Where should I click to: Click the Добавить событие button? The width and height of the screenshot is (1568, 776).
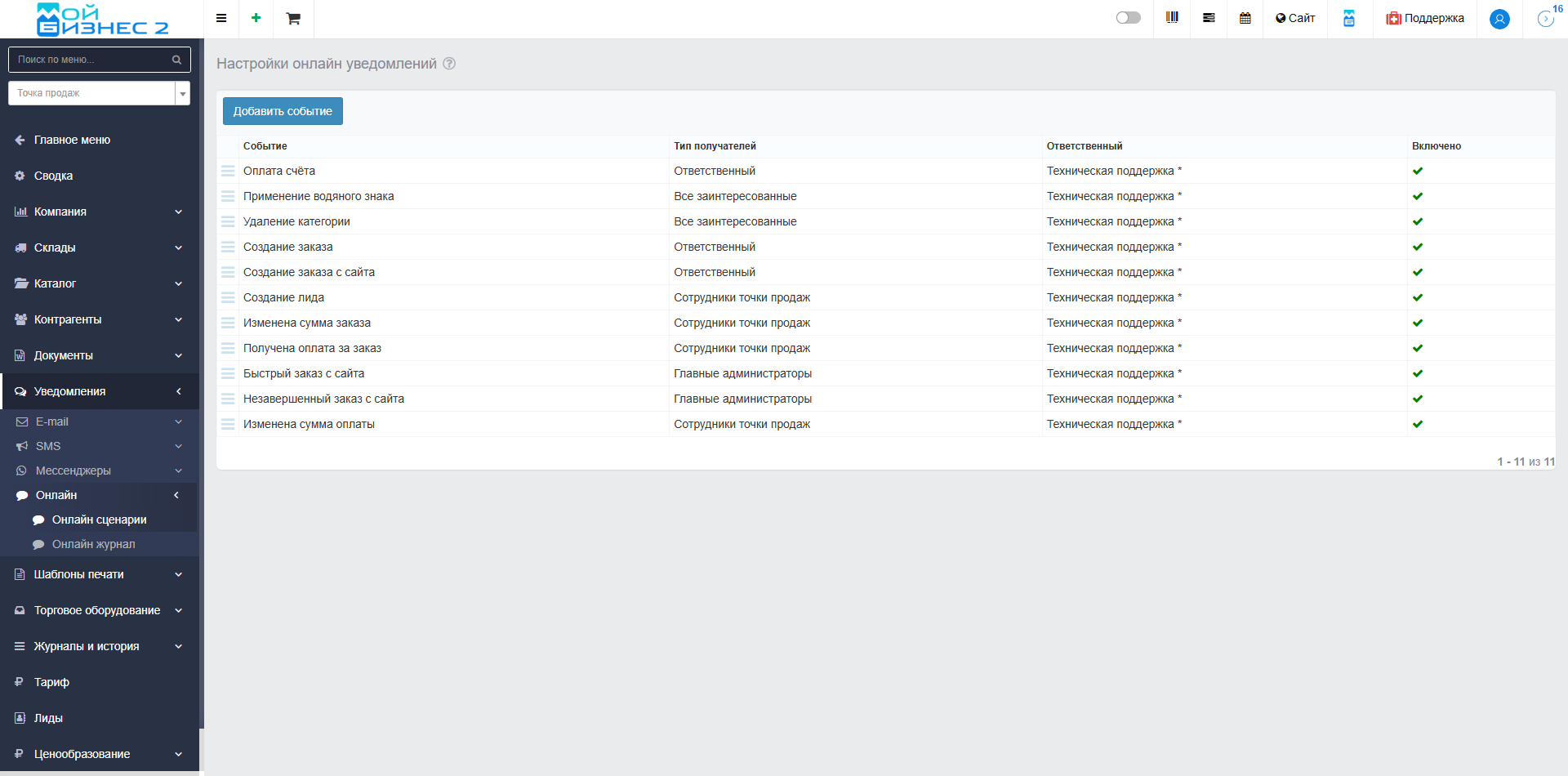coord(283,111)
